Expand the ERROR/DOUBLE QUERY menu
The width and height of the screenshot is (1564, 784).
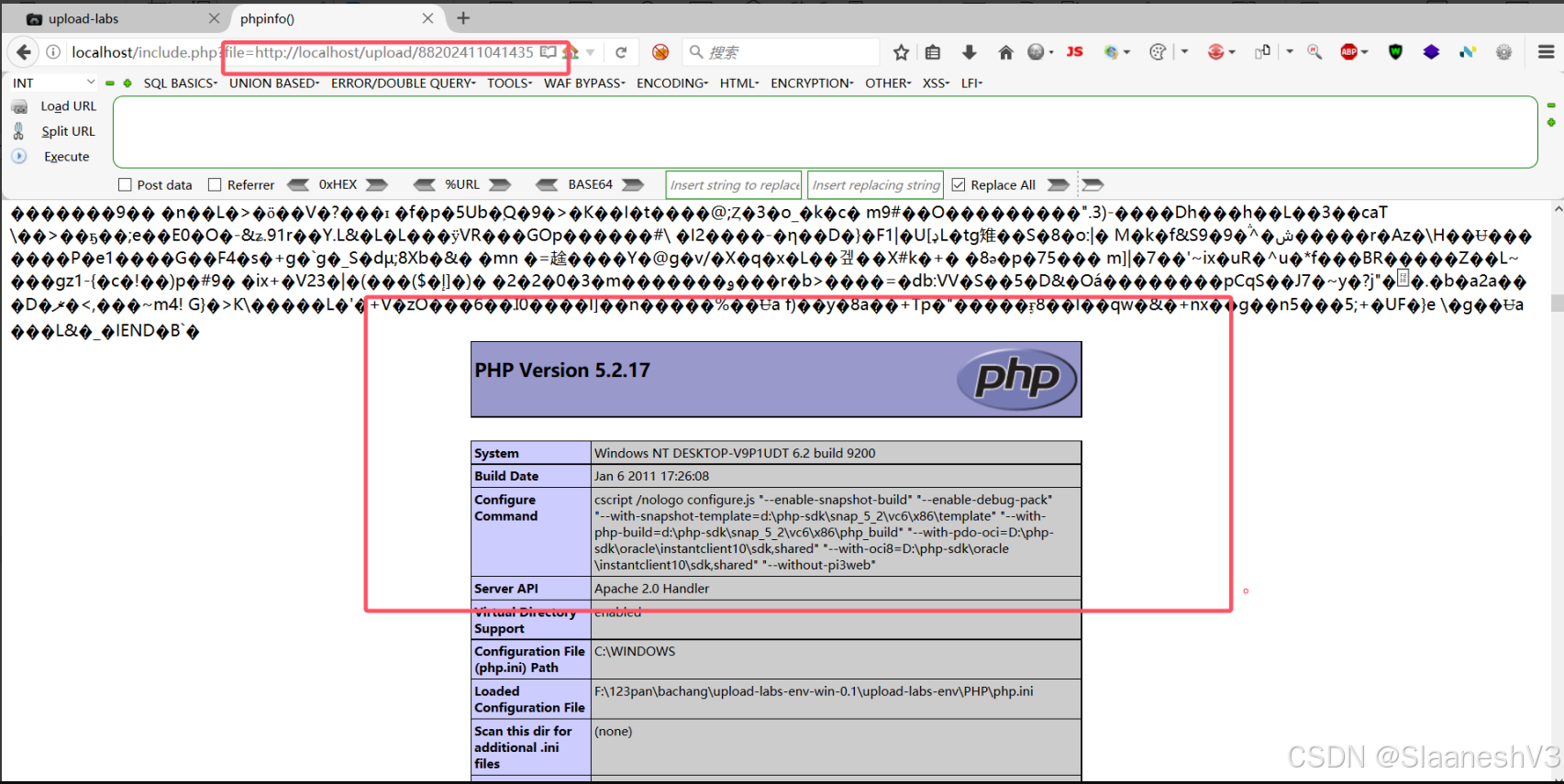coord(404,83)
